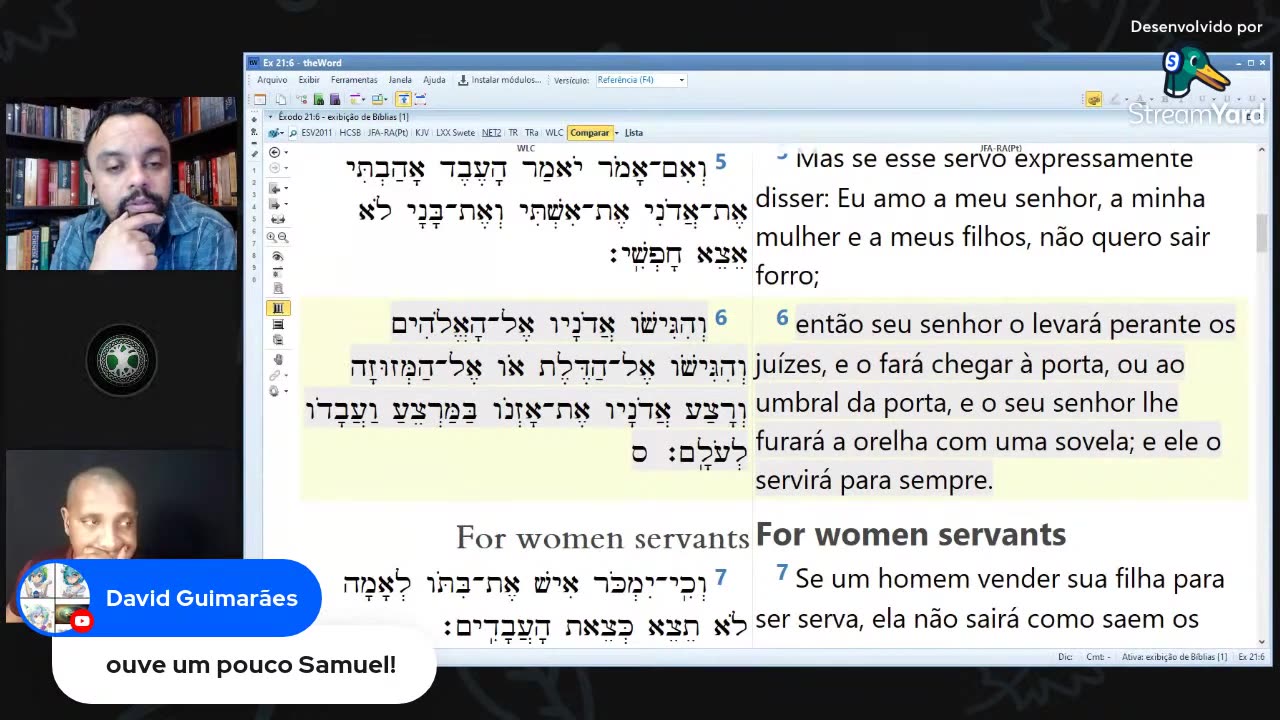Switch to ESV2011 Bible tab
1280x720 pixels.
coord(316,132)
